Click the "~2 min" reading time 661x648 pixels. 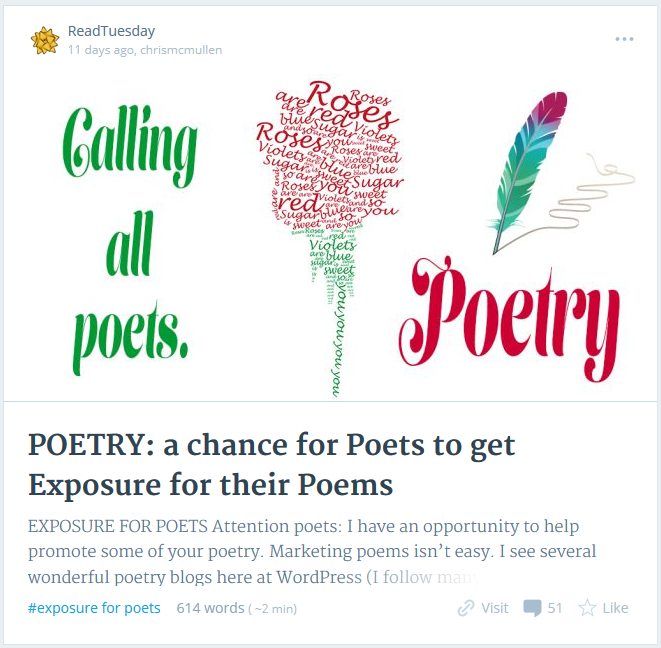[x=272, y=608]
